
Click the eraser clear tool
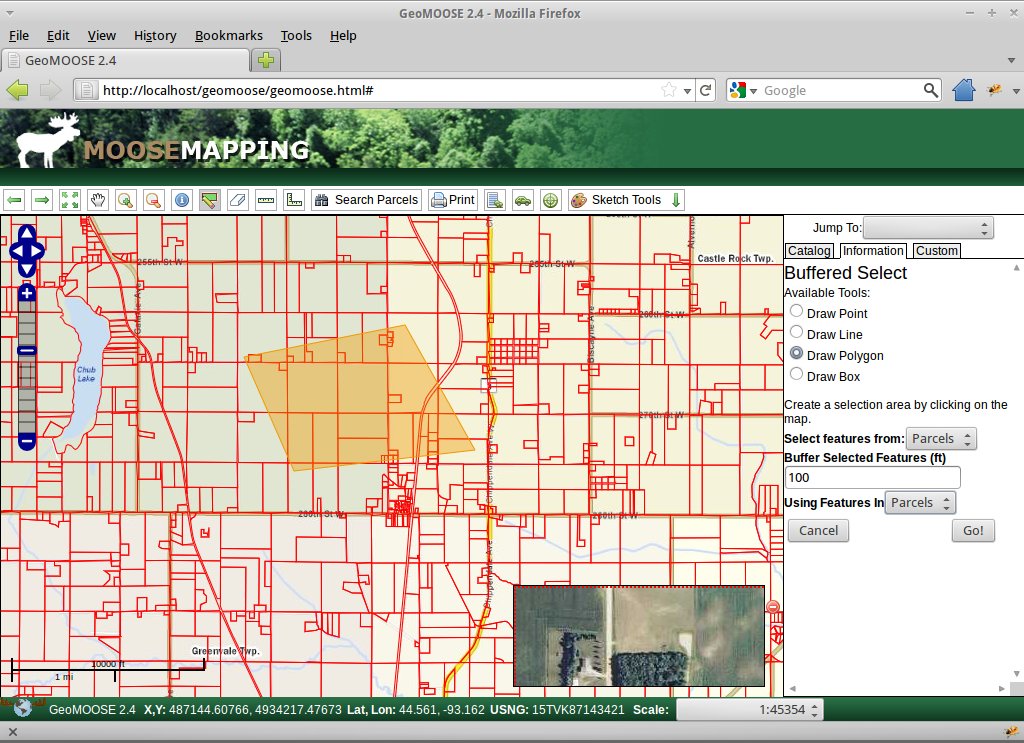(x=237, y=200)
